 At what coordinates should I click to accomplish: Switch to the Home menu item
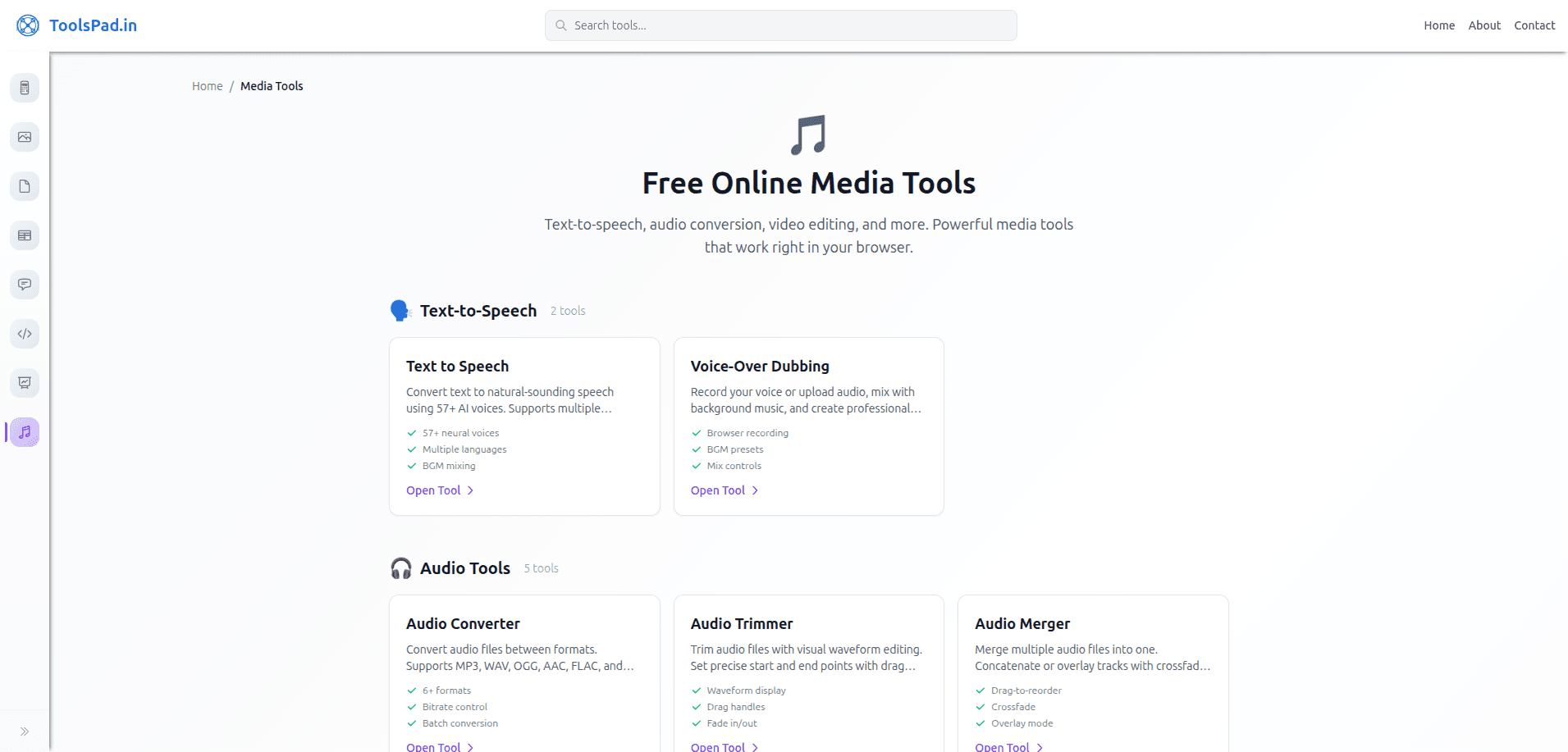pos(1439,25)
